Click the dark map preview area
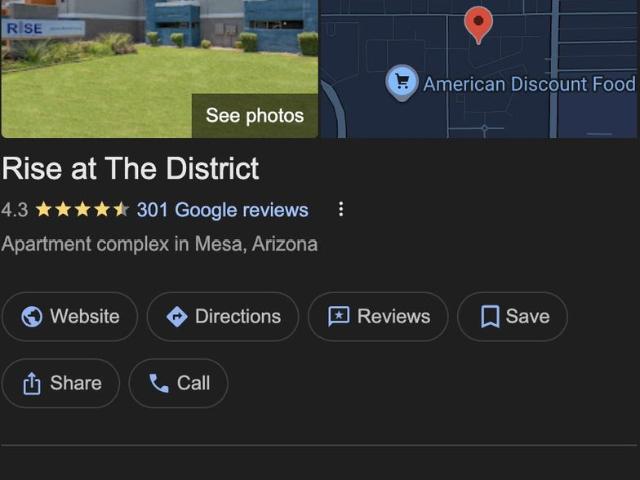The image size is (640, 480). (x=478, y=69)
